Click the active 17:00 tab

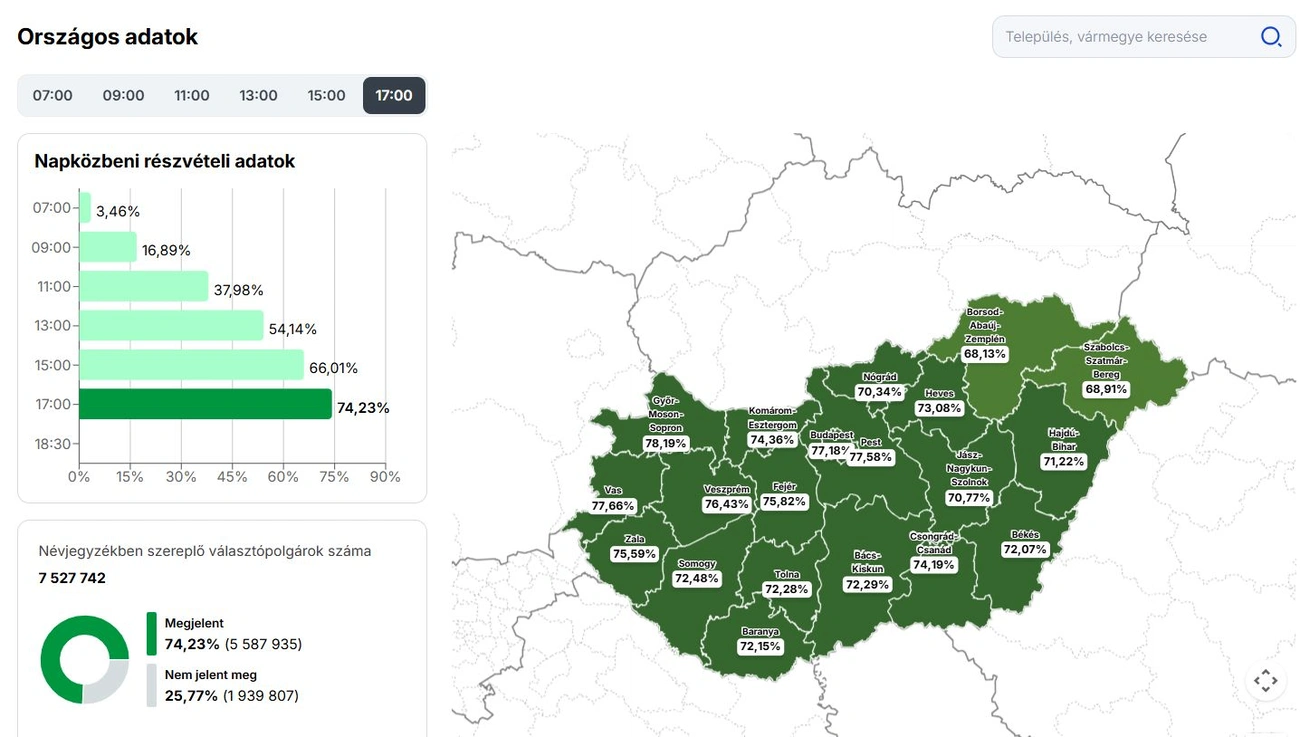point(394,96)
